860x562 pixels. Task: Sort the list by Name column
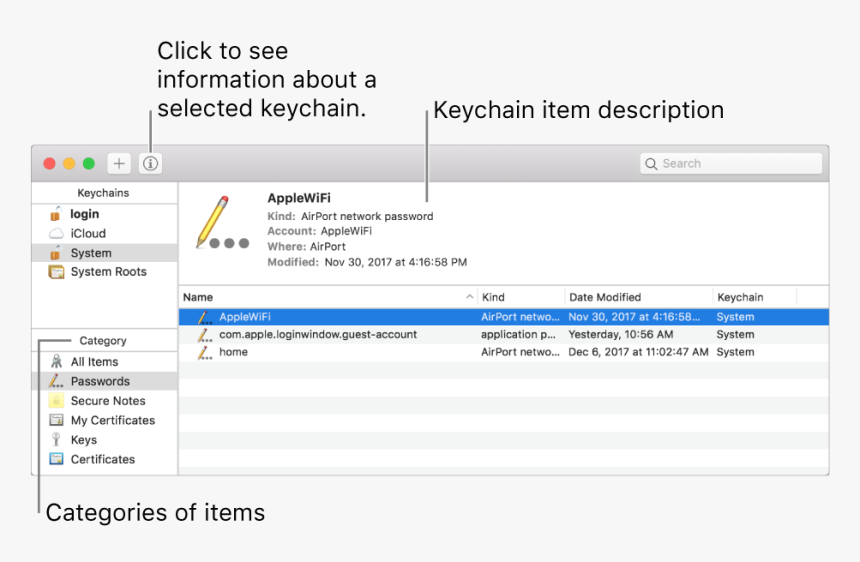click(328, 297)
